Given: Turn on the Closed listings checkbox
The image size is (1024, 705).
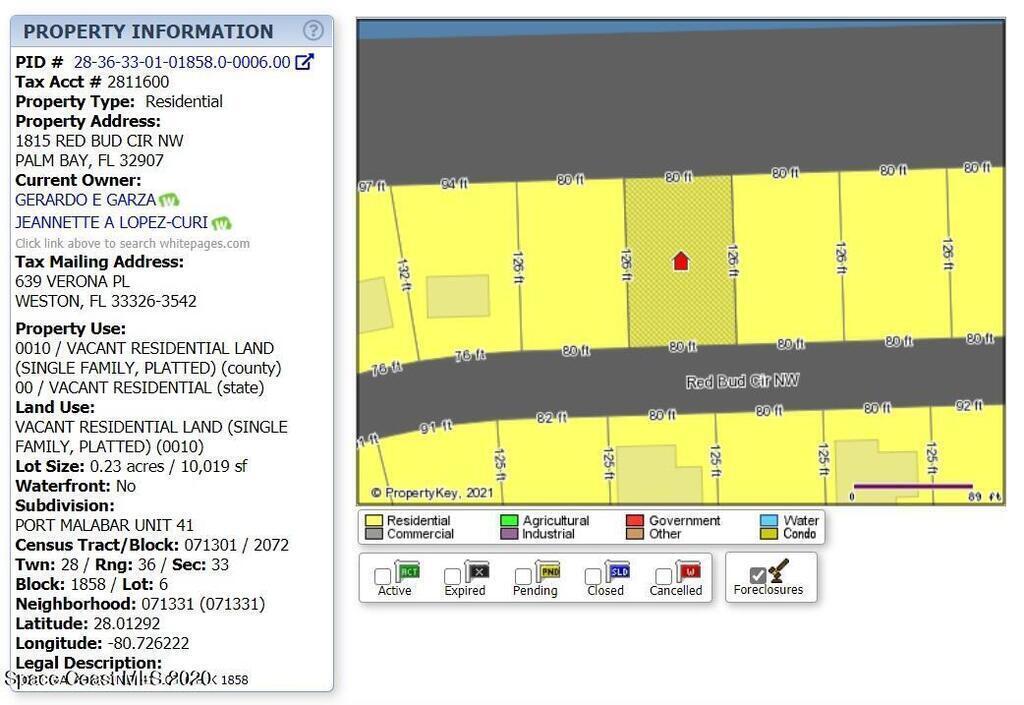Looking at the screenshot, I should [x=592, y=576].
